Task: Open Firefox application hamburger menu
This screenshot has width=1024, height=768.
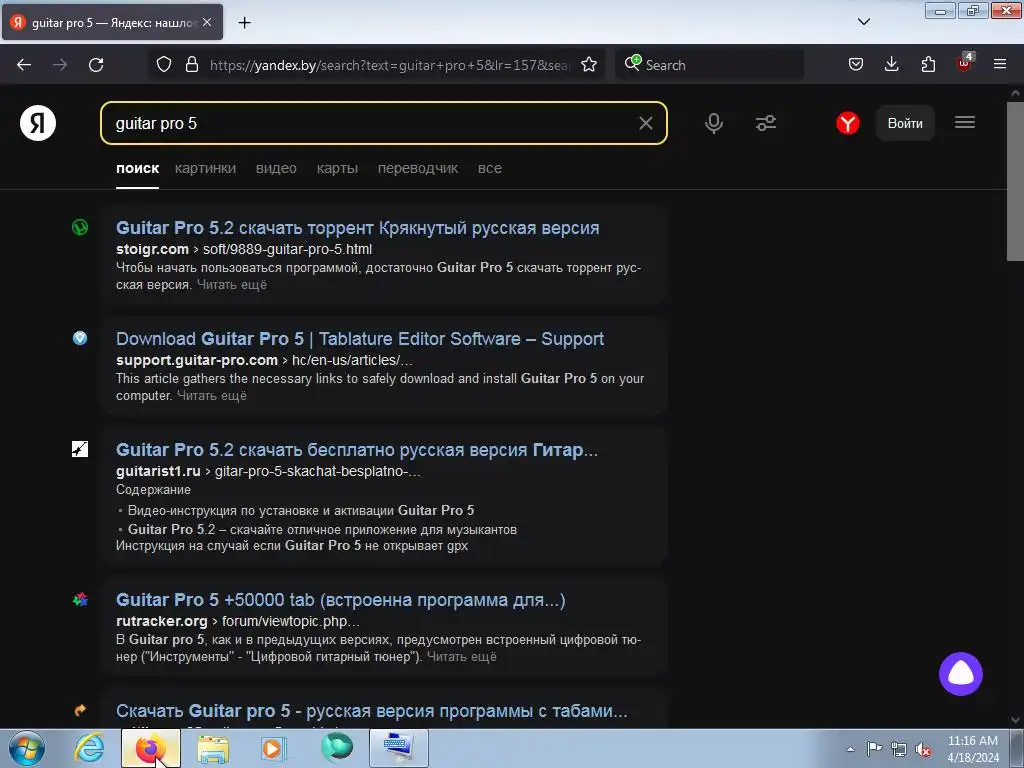Action: 1000,65
